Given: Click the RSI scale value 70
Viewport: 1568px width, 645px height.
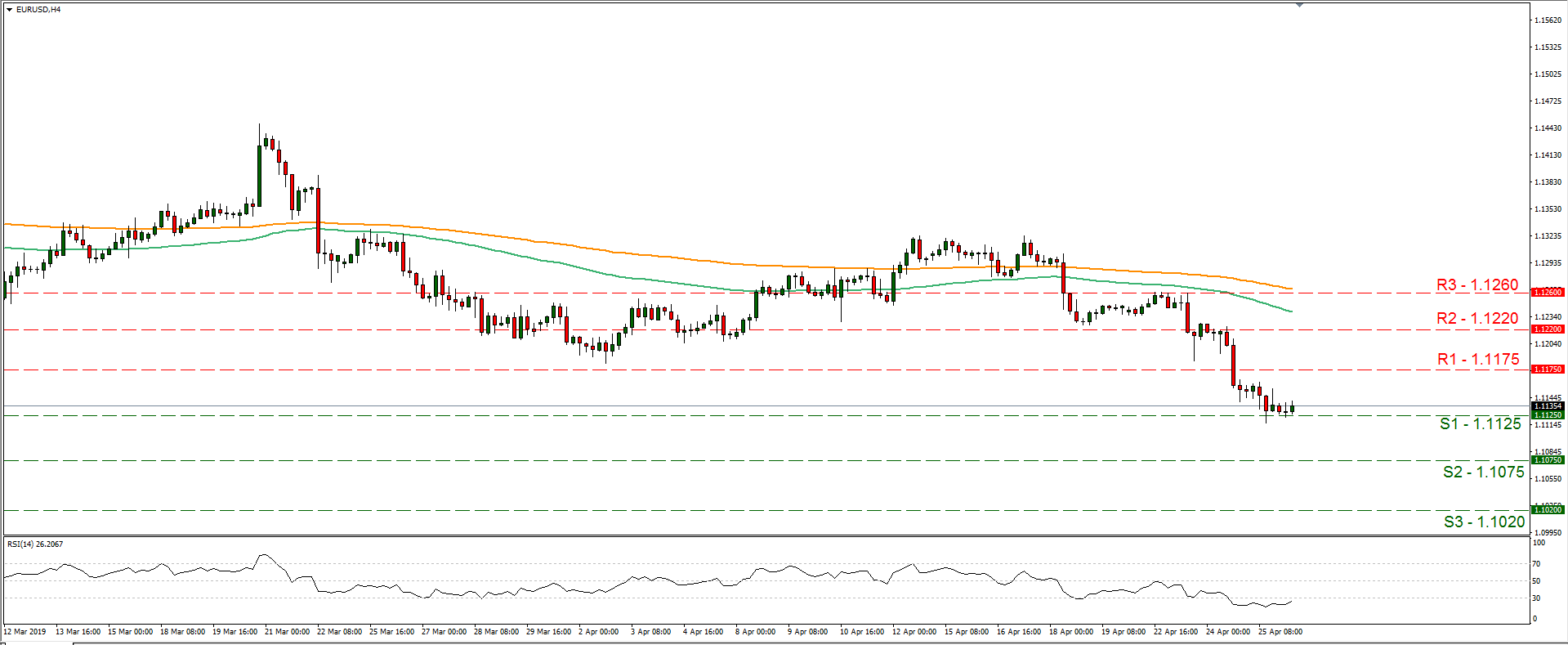Looking at the screenshot, I should click(1537, 564).
